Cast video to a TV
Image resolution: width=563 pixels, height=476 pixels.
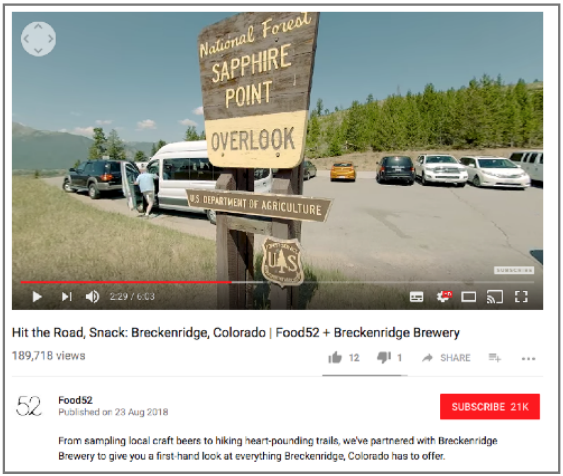coord(494,297)
